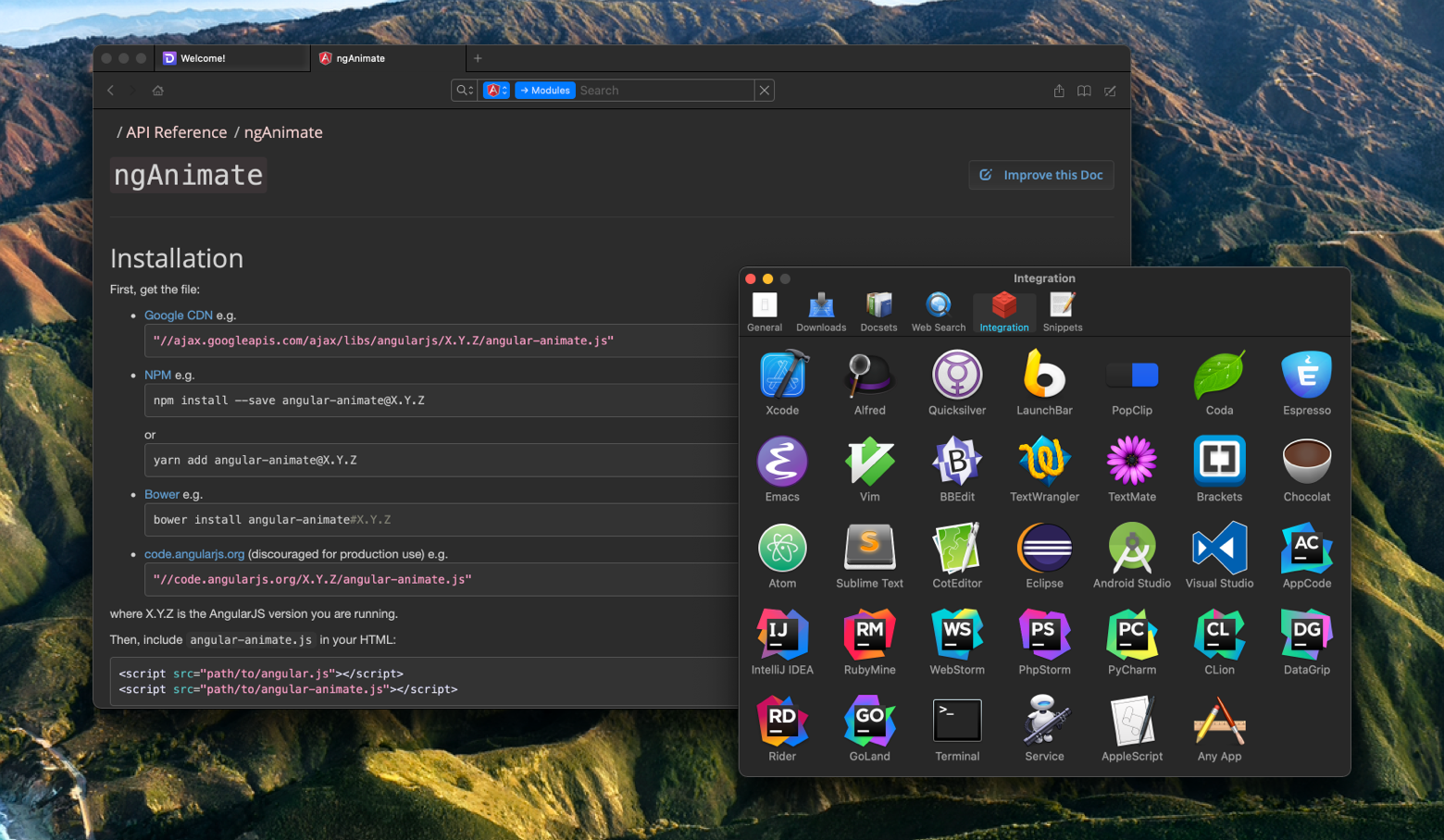Open the Coda plugin icon
The image size is (1444, 840).
pyautogui.click(x=1219, y=375)
